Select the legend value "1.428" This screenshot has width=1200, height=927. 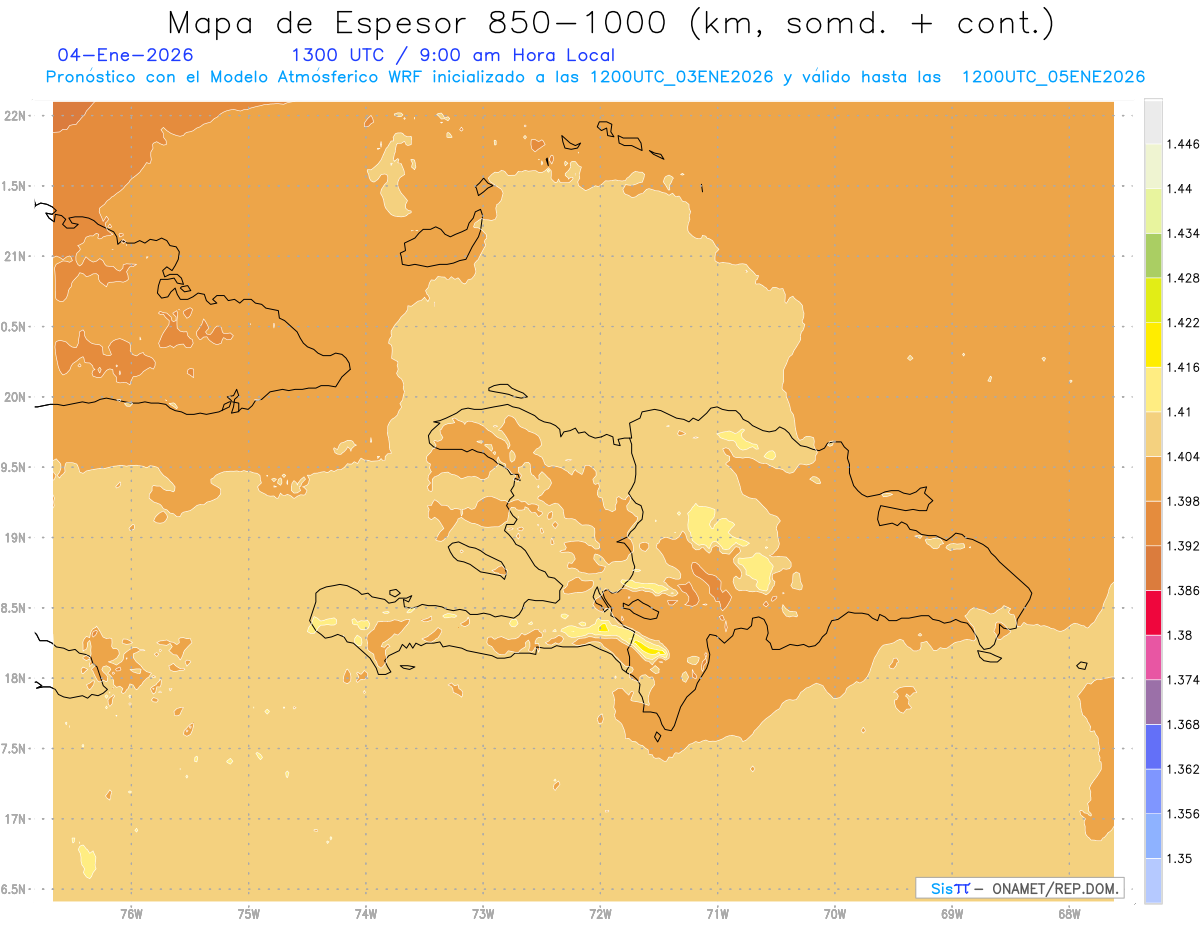tap(1182, 278)
